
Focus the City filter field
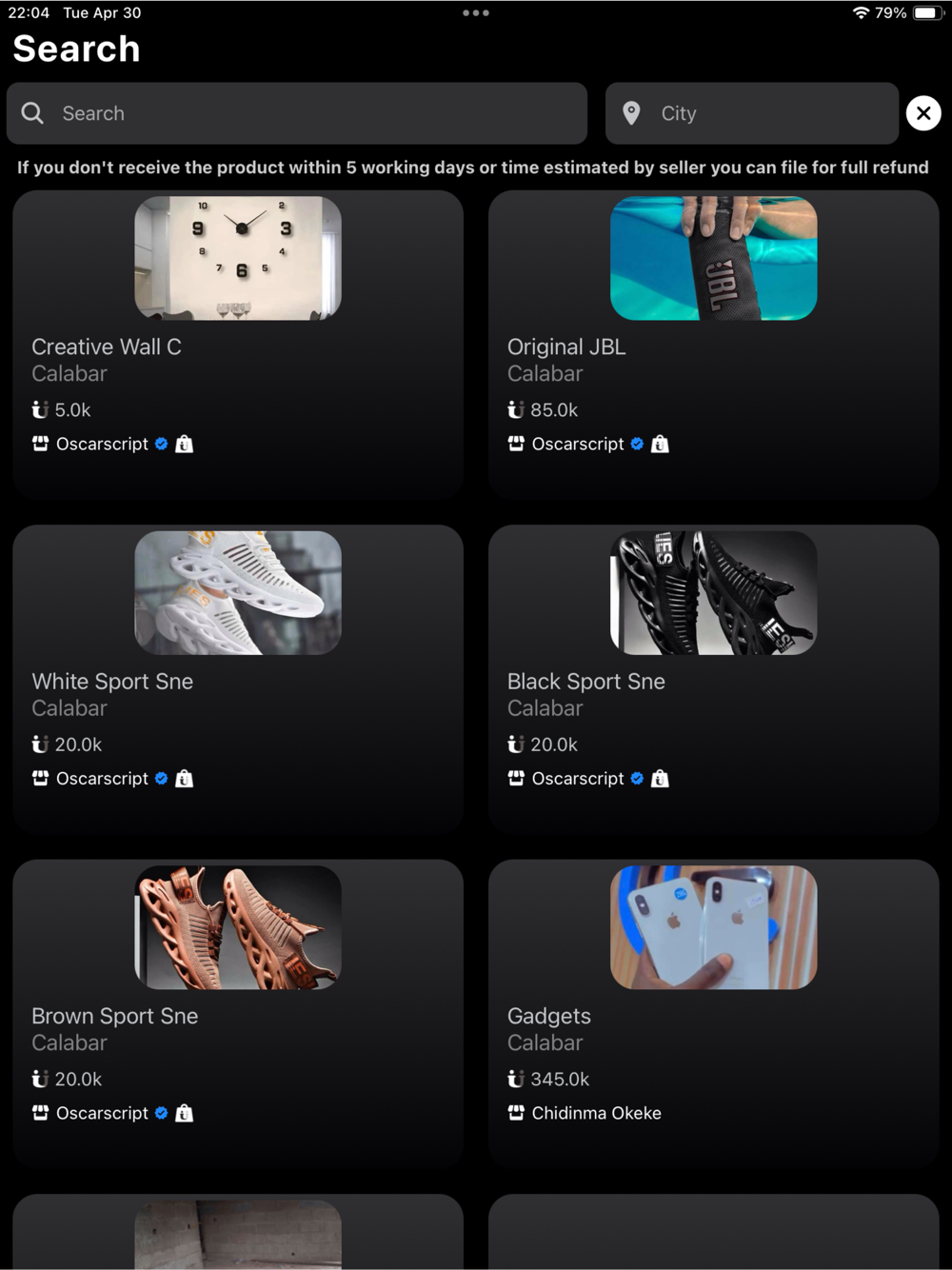pos(752,113)
